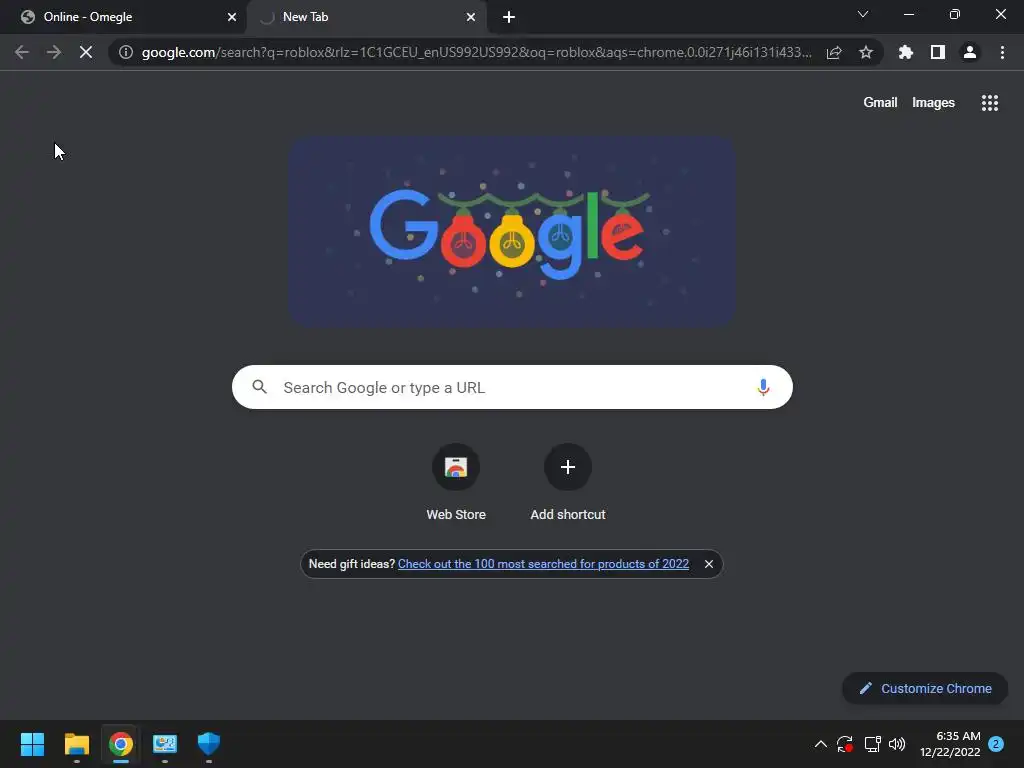This screenshot has height=768, width=1024.
Task: Click the forward navigation arrow
Action: click(x=54, y=52)
